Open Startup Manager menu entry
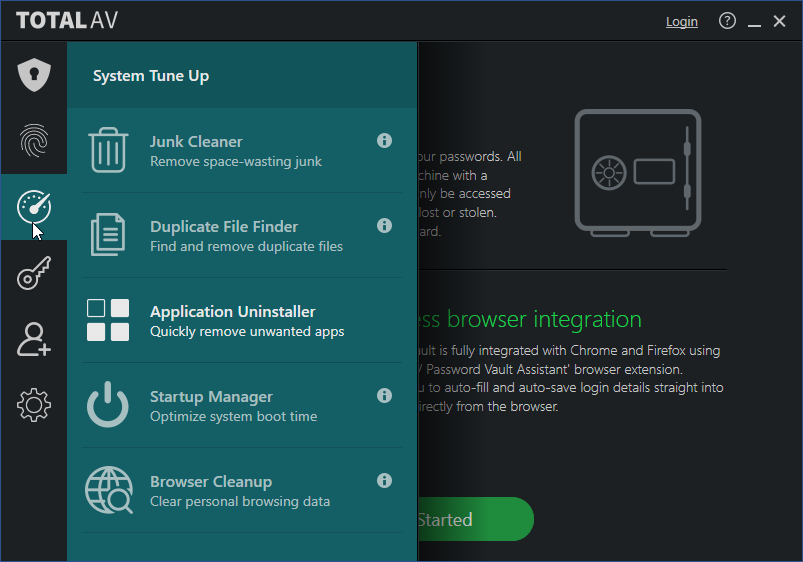This screenshot has width=803, height=562. coord(242,405)
